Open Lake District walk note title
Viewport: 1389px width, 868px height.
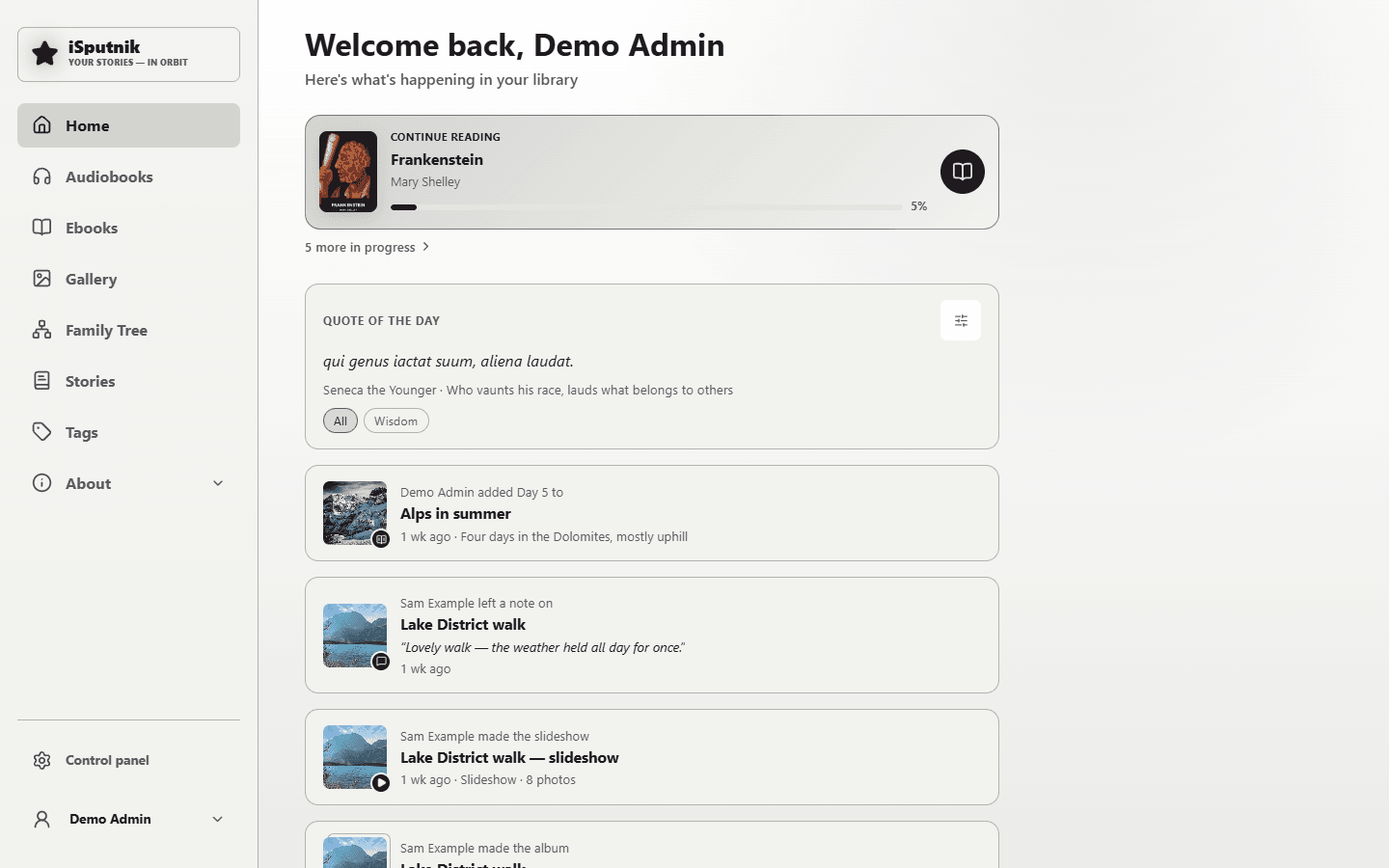[463, 625]
